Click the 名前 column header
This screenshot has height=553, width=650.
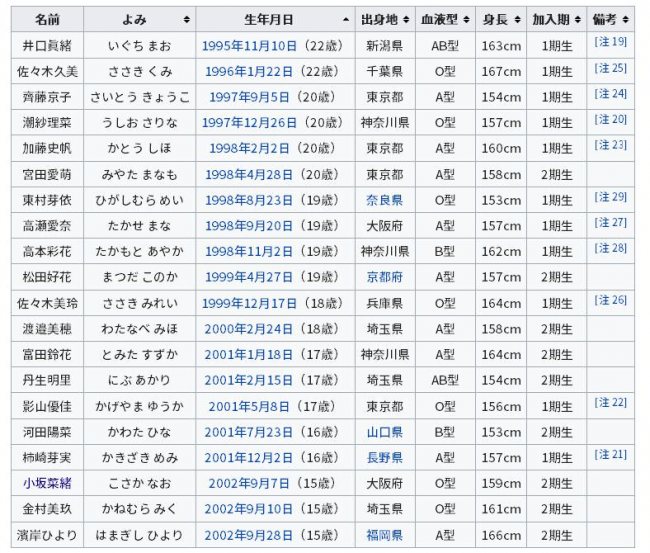coord(47,19)
